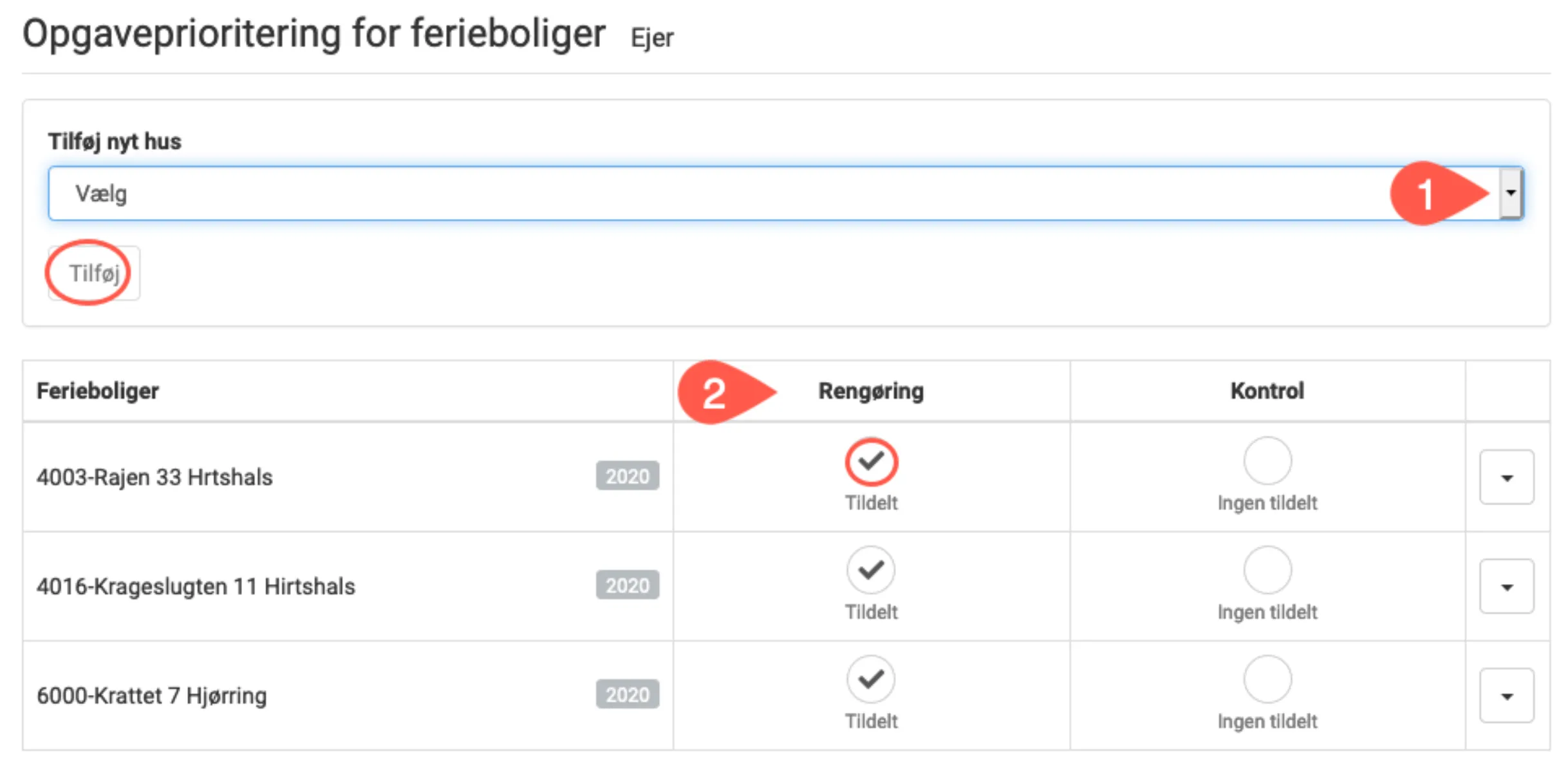
Task: Select the 4016-Krageslugten 11 Hirtshals house name
Action: [196, 587]
